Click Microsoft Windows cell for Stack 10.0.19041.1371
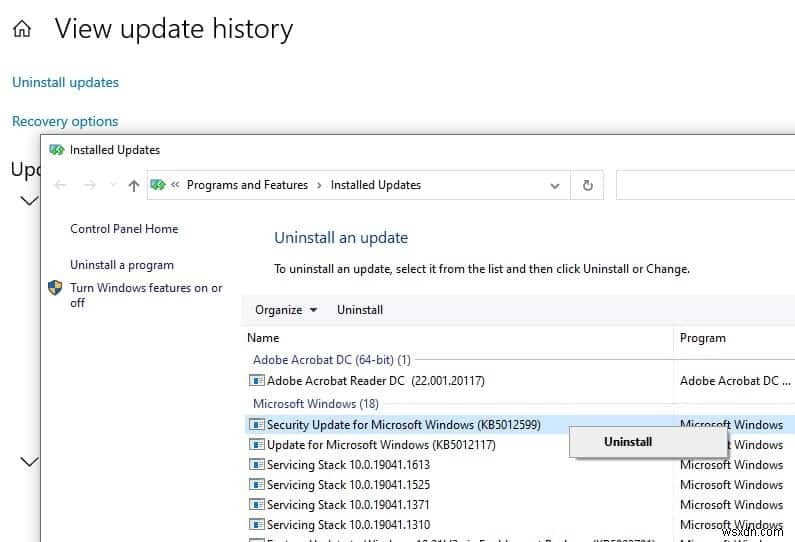The height and width of the screenshot is (542, 795). 731,505
